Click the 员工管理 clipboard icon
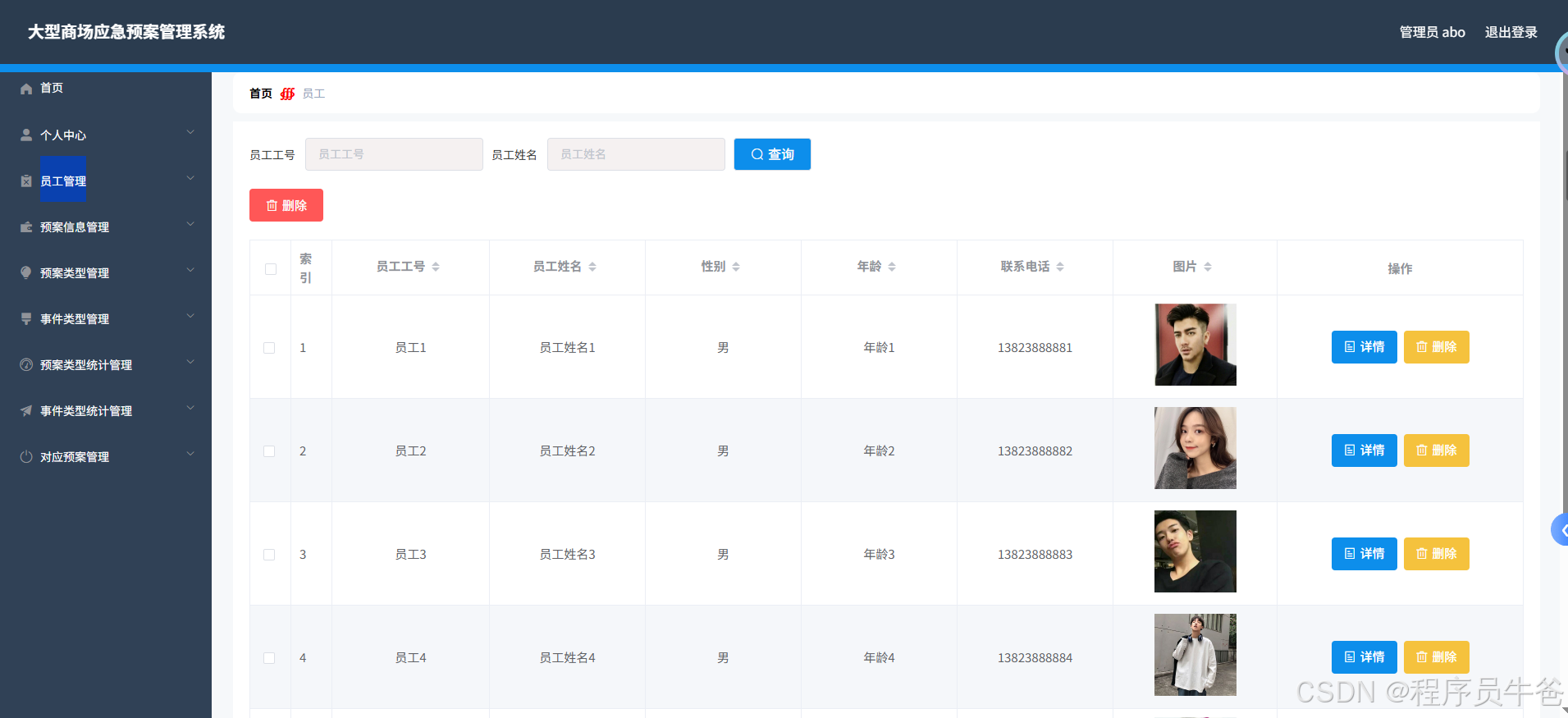This screenshot has width=1568, height=718. point(26,181)
